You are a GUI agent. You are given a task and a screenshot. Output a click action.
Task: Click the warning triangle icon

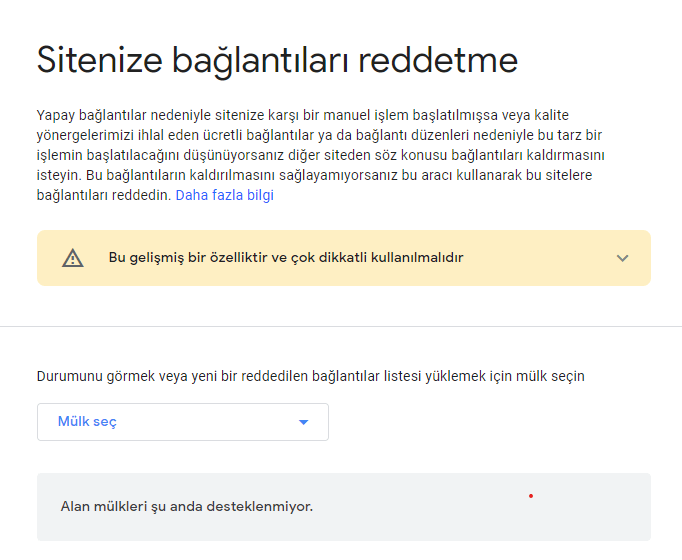point(73,258)
